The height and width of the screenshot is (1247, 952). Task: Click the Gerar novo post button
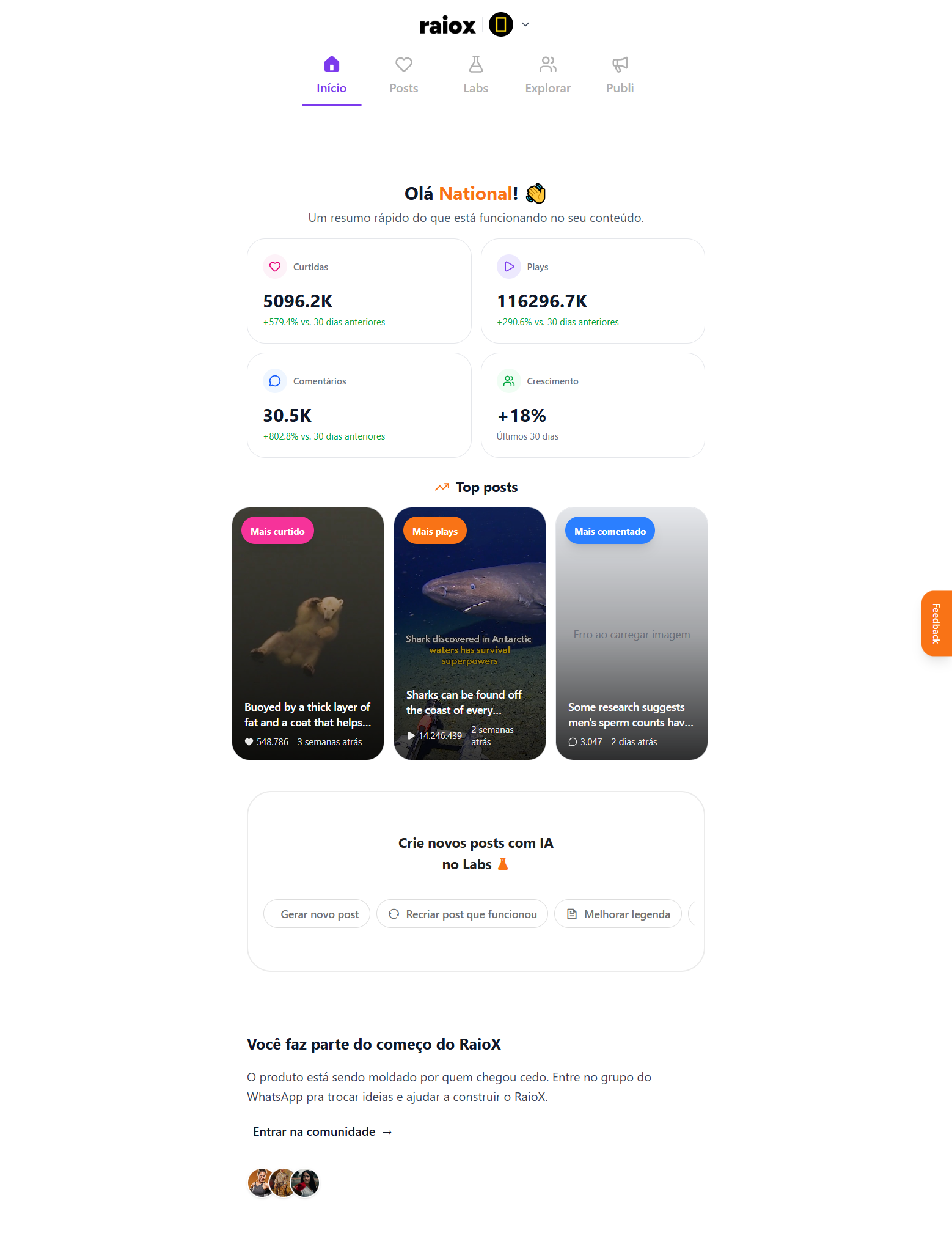pos(317,914)
